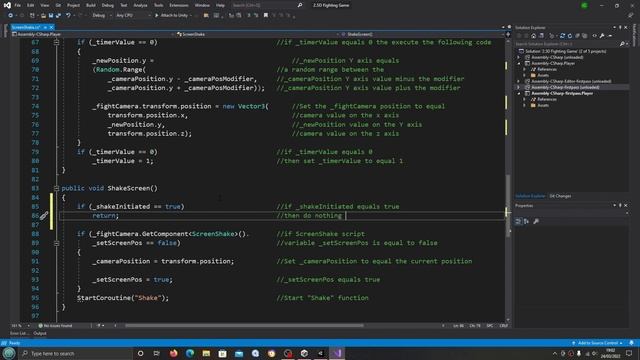The height and width of the screenshot is (360, 640).
Task: Open the Edit menu
Action: click(x=31, y=5)
